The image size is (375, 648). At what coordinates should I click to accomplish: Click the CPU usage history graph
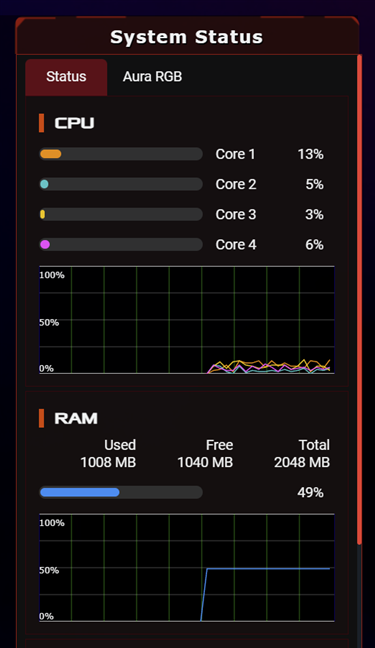coord(187,320)
